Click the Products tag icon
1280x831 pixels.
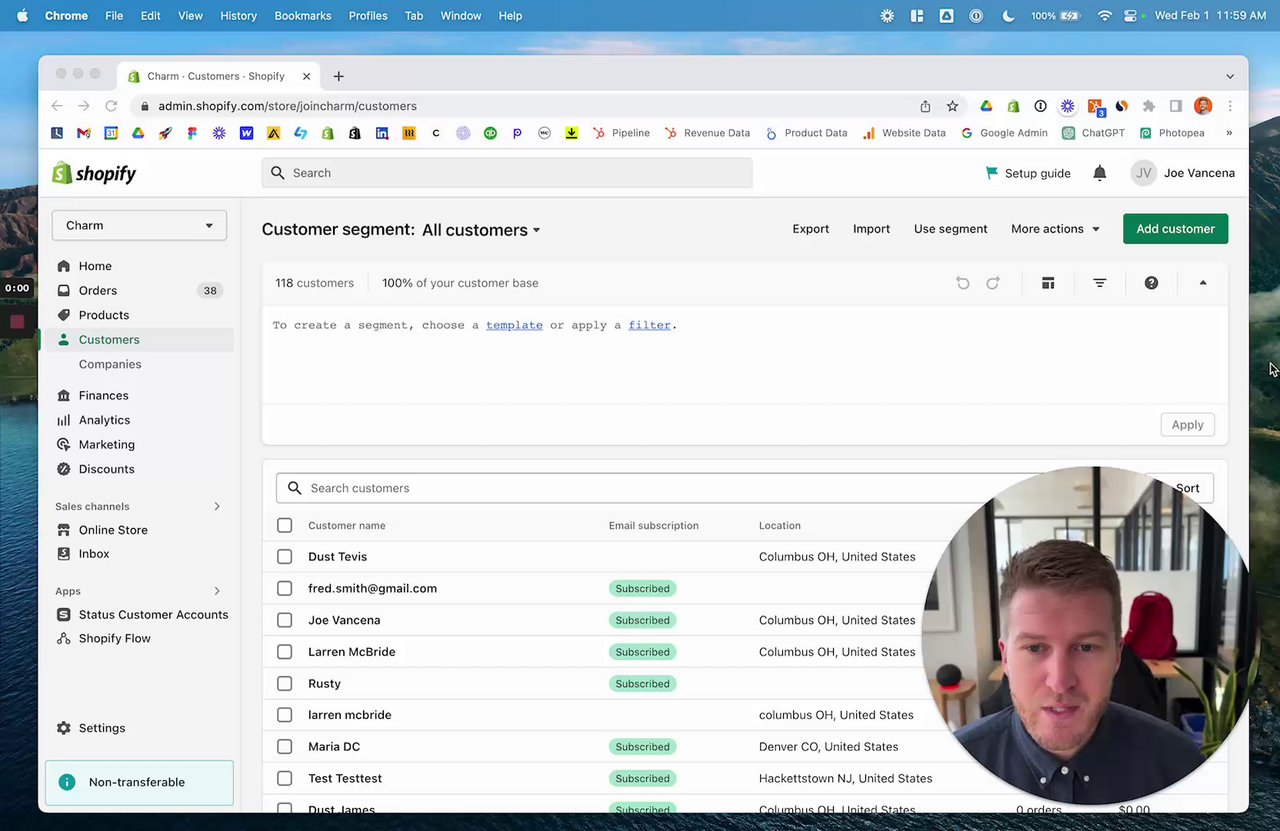(x=64, y=315)
